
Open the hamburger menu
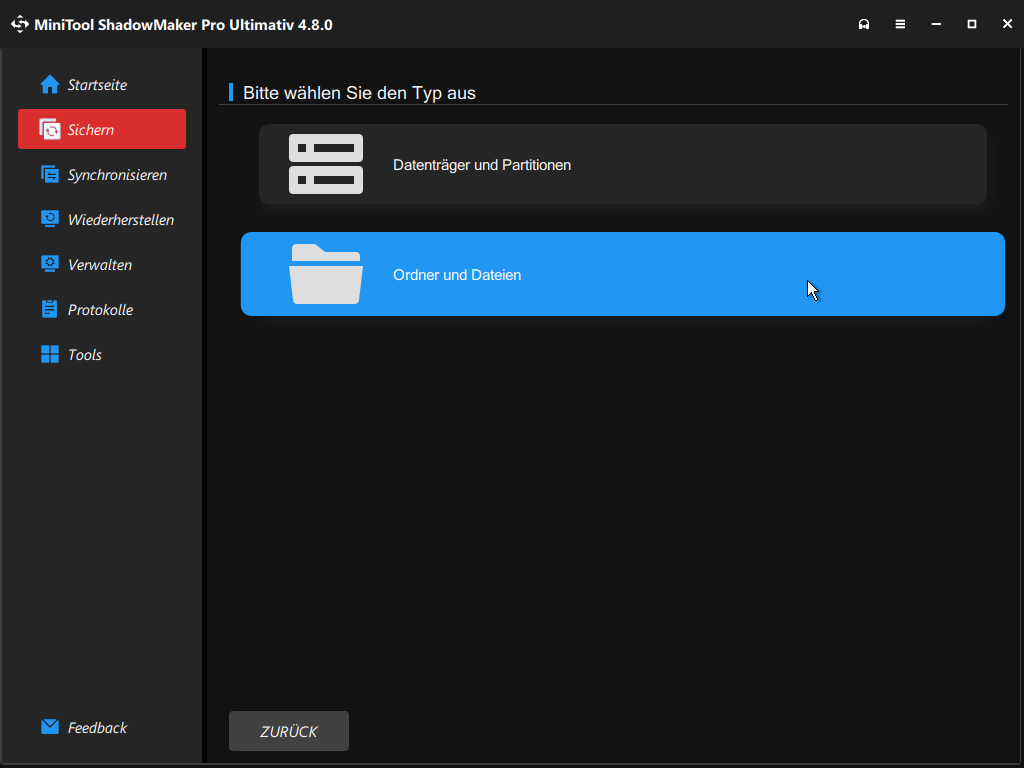point(900,23)
